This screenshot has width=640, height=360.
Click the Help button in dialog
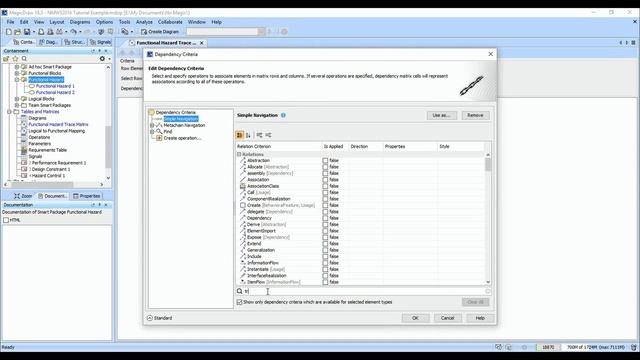tap(480, 318)
